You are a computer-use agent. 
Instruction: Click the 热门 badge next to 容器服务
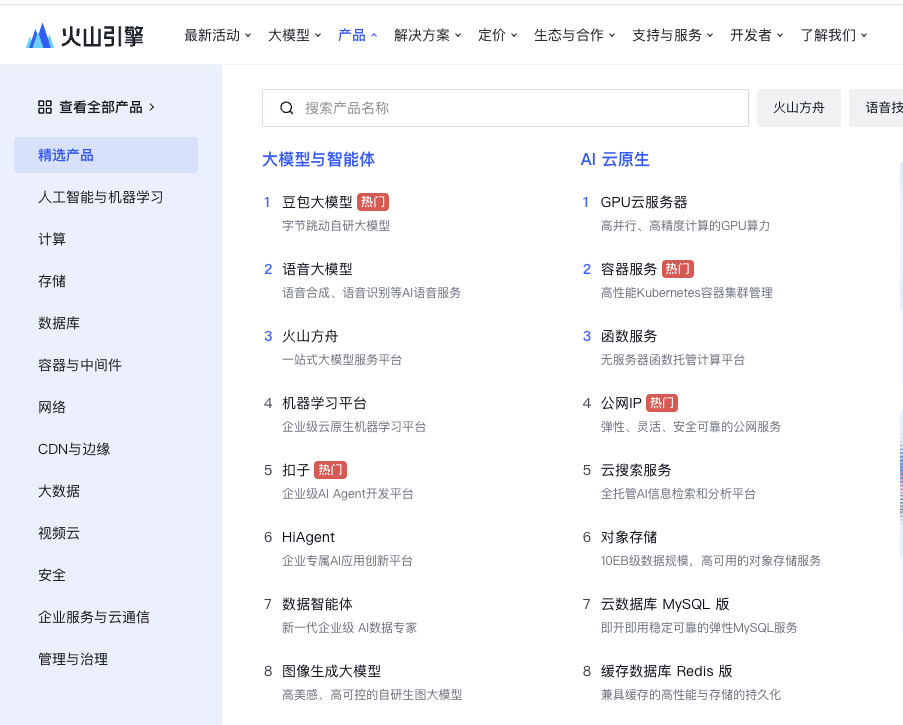pos(678,269)
